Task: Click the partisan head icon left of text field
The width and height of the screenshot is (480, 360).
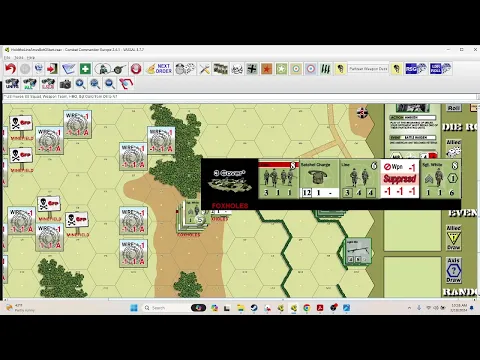Action: click(340, 69)
